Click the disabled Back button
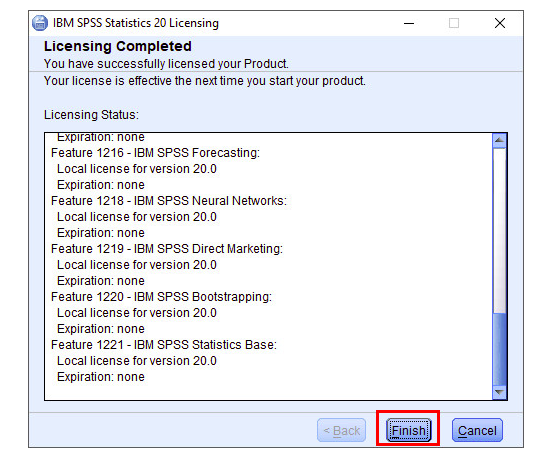547x465 pixels. [x=342, y=430]
